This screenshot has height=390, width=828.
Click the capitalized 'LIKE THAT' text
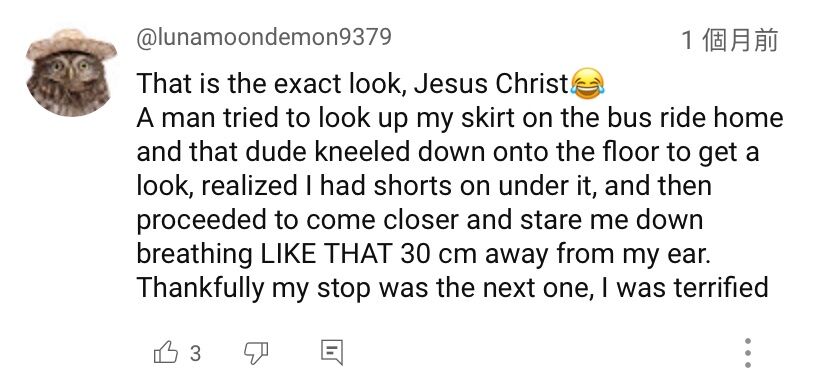coord(326,254)
